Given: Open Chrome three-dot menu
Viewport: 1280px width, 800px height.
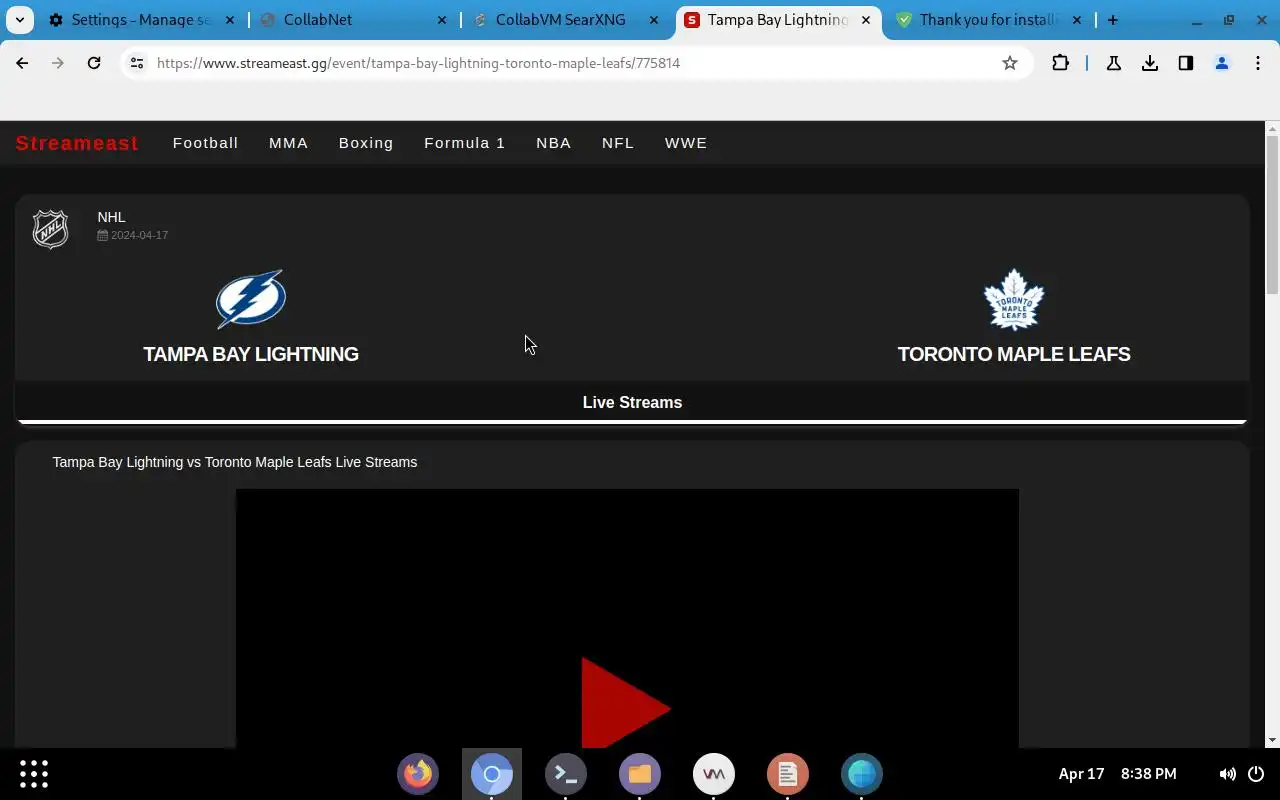Looking at the screenshot, I should point(1258,63).
